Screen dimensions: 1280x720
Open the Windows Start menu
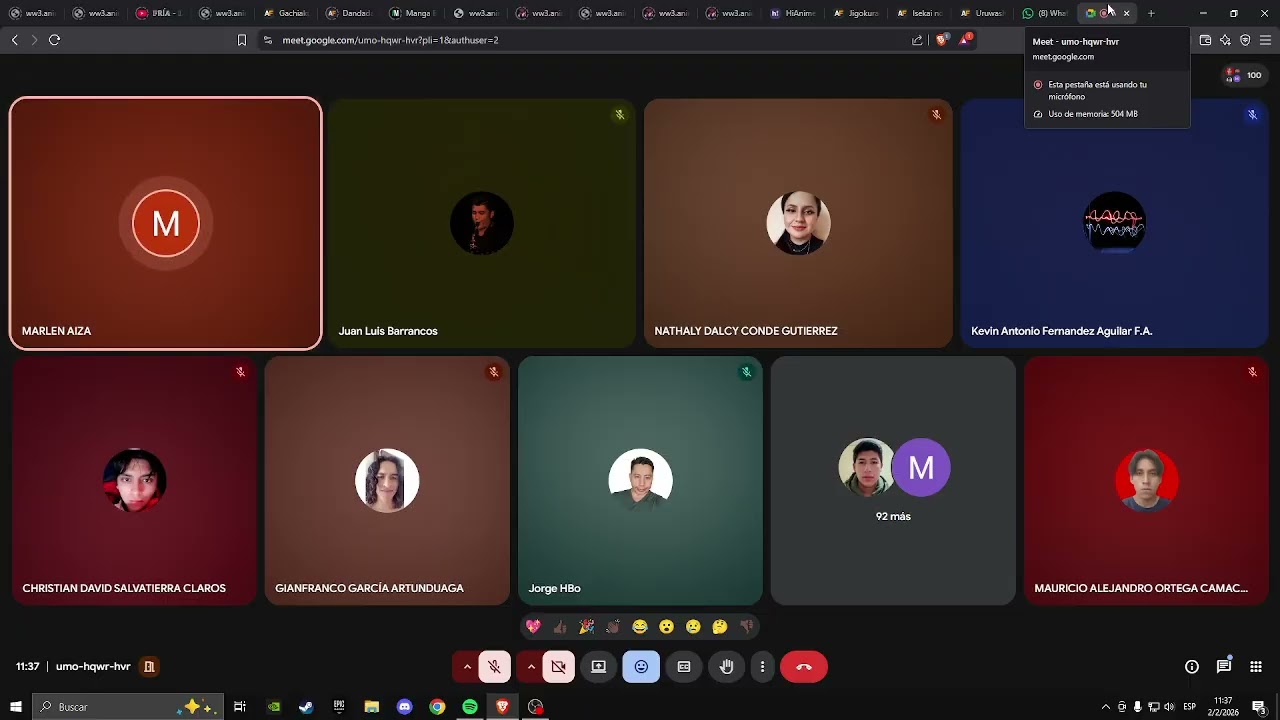coord(15,707)
